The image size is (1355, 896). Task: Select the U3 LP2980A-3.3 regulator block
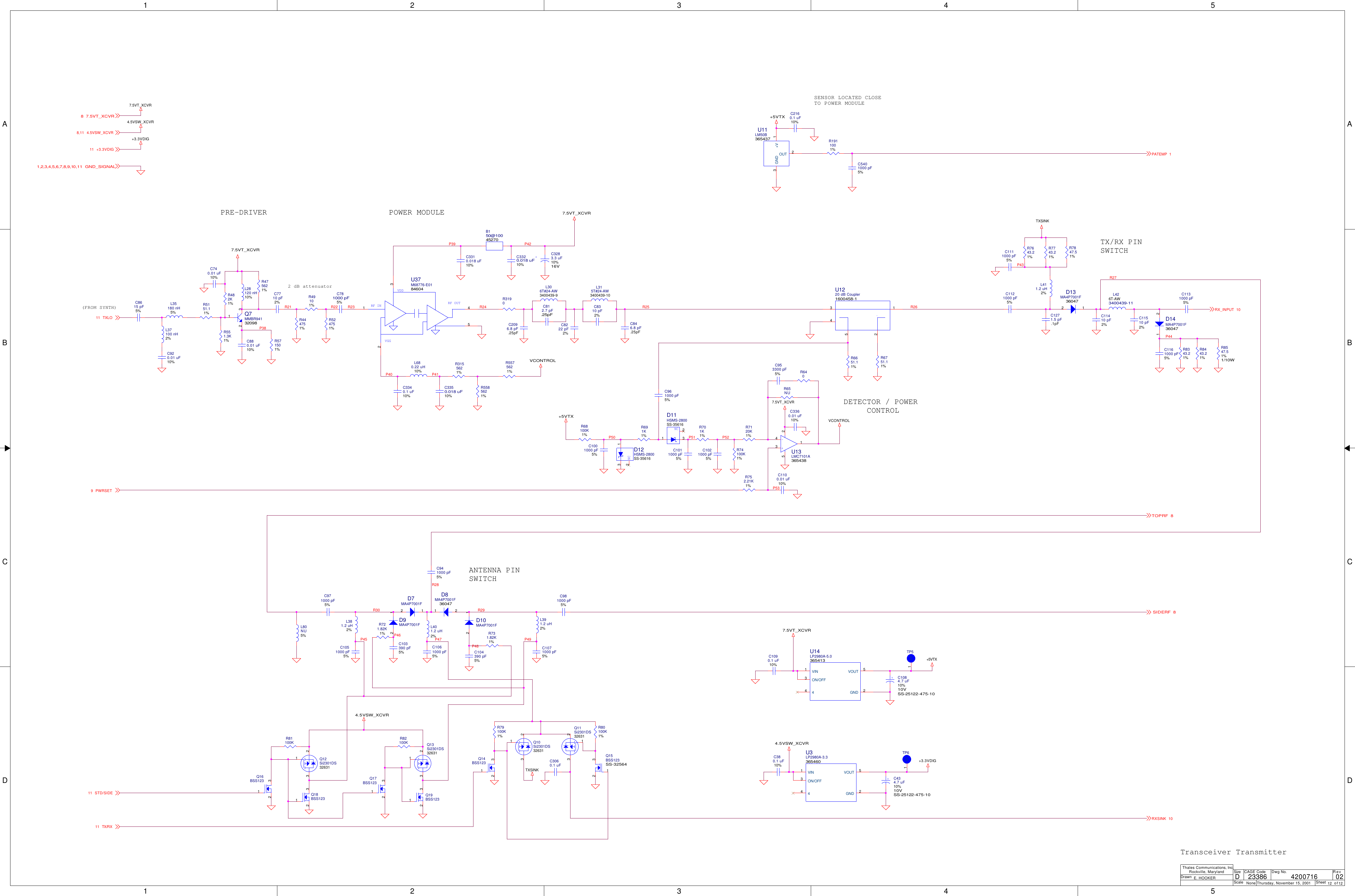tap(831, 782)
